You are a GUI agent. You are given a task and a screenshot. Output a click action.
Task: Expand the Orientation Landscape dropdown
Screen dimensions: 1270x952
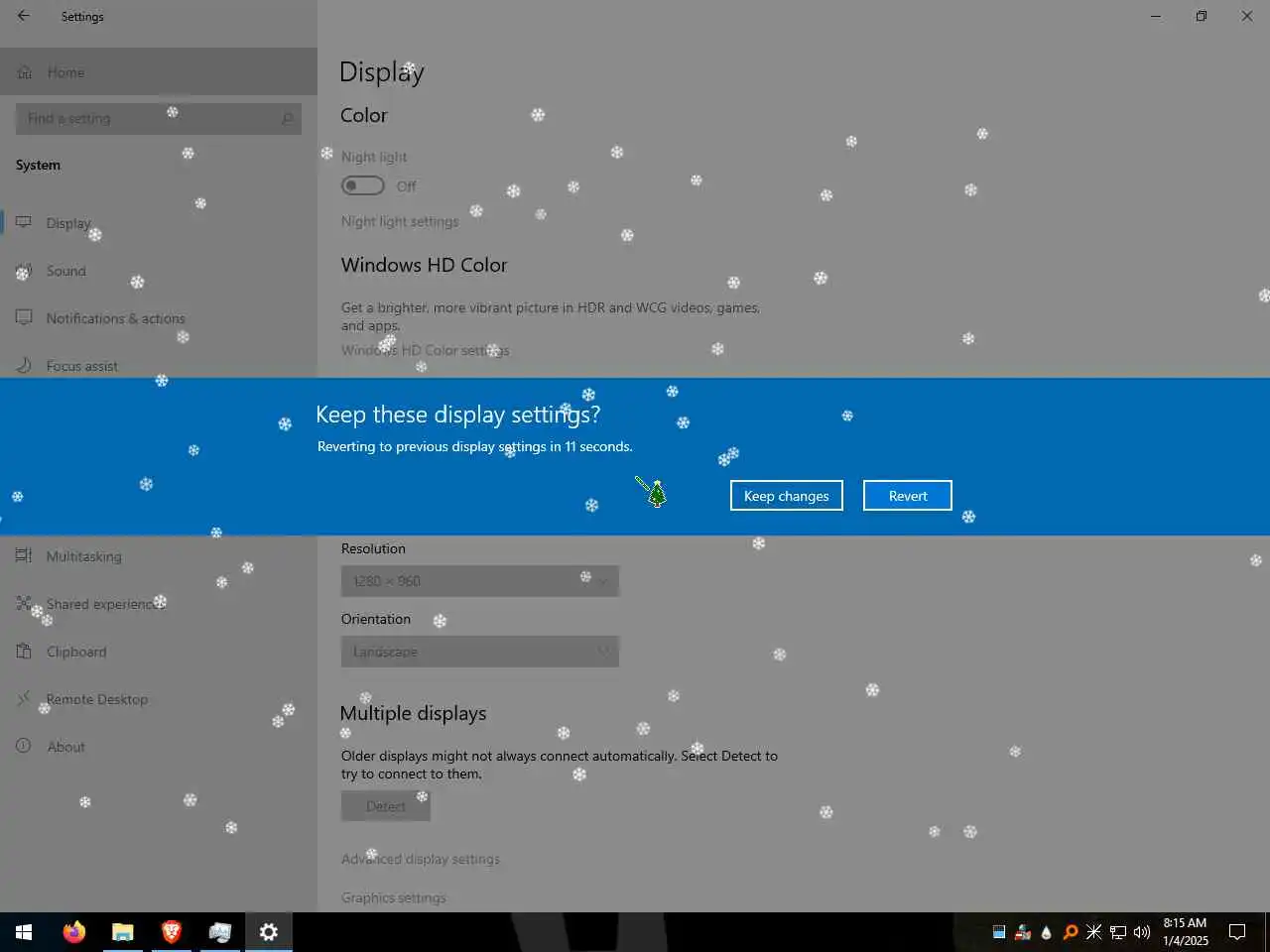(480, 652)
